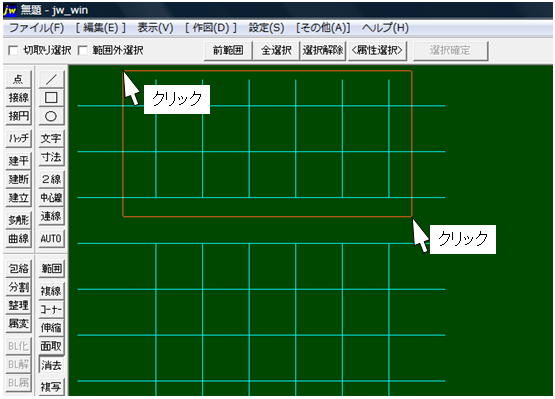
Task: Click the 全選択 (select all) button
Action: (x=276, y=51)
